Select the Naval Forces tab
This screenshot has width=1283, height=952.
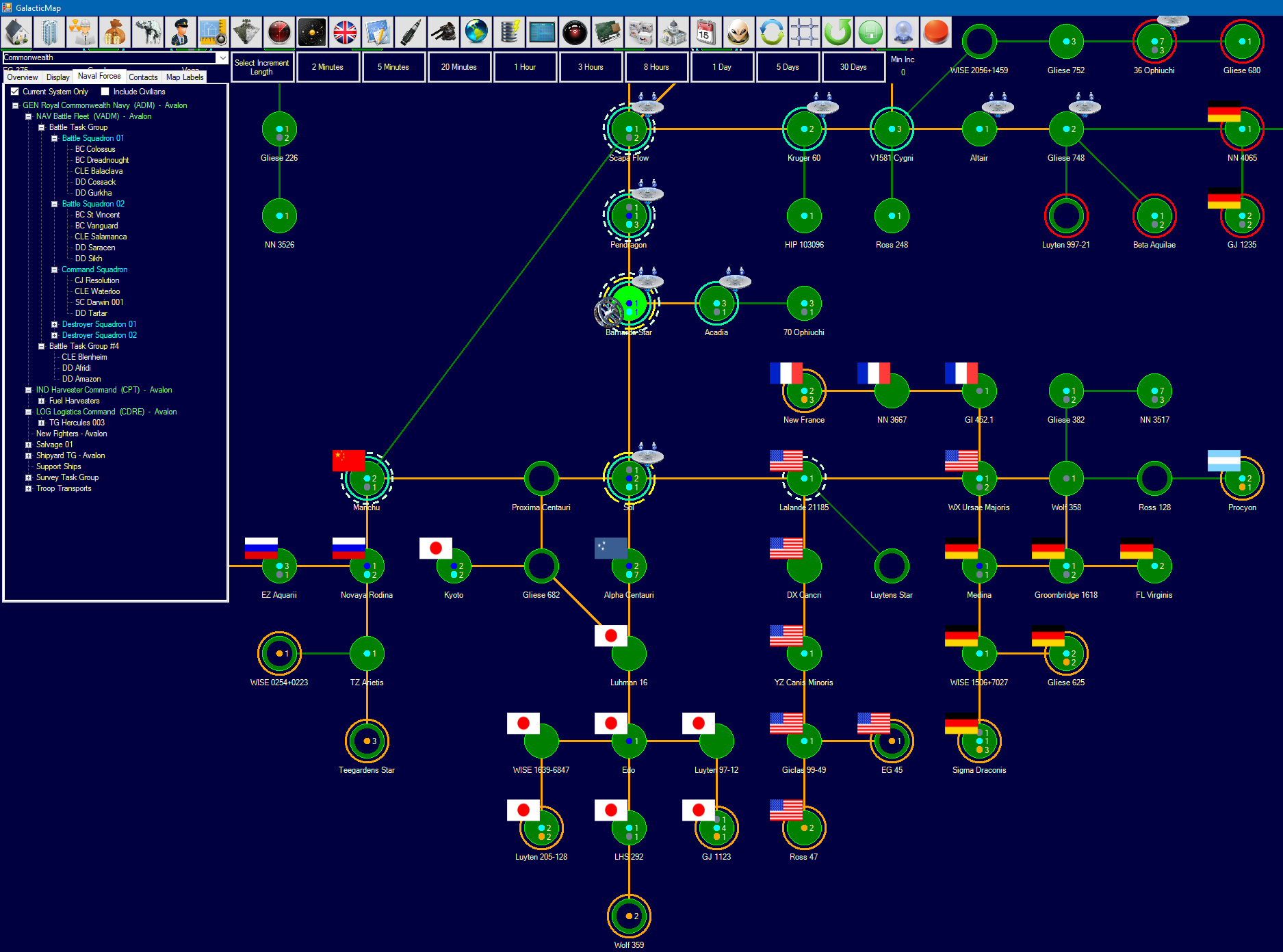click(x=99, y=76)
